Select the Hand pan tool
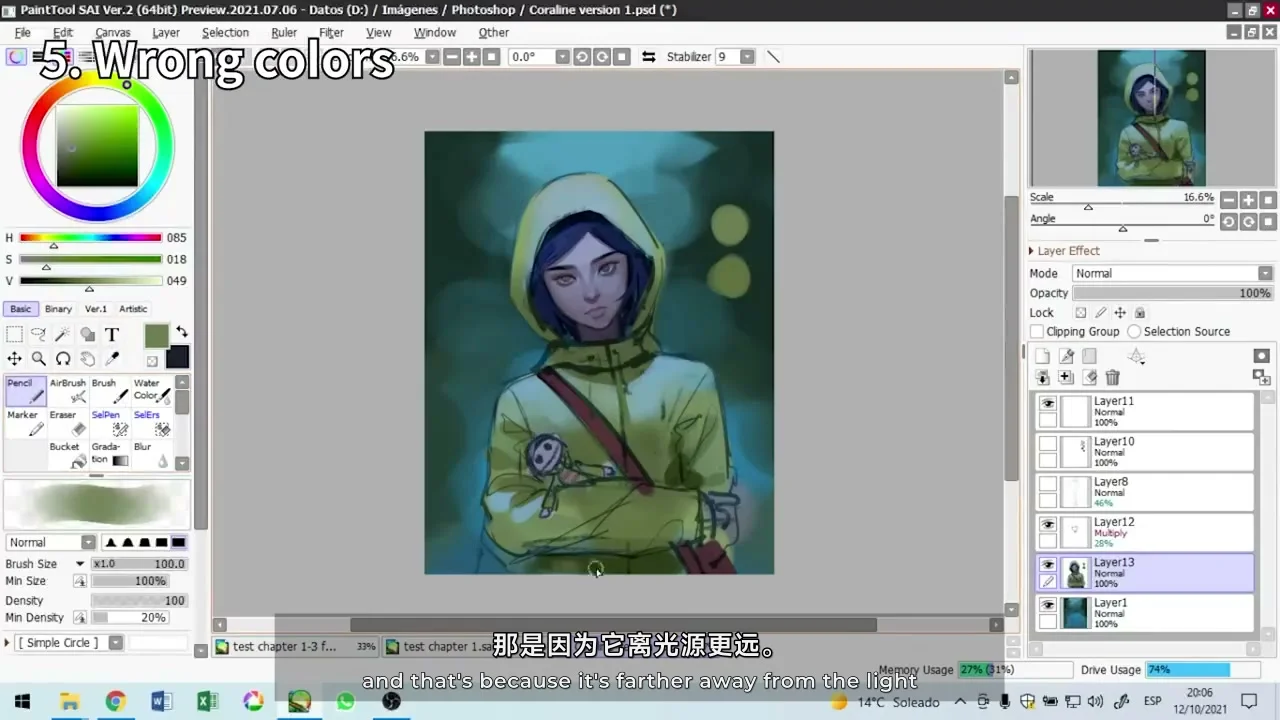Screen dimensions: 1280x720 click(87, 358)
